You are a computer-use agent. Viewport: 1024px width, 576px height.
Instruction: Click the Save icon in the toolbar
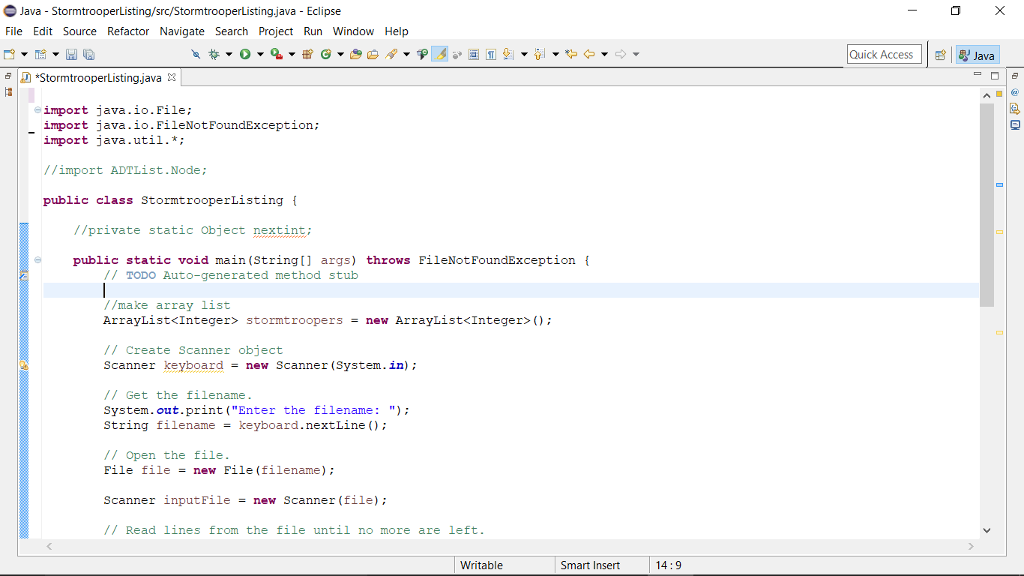click(x=71, y=54)
